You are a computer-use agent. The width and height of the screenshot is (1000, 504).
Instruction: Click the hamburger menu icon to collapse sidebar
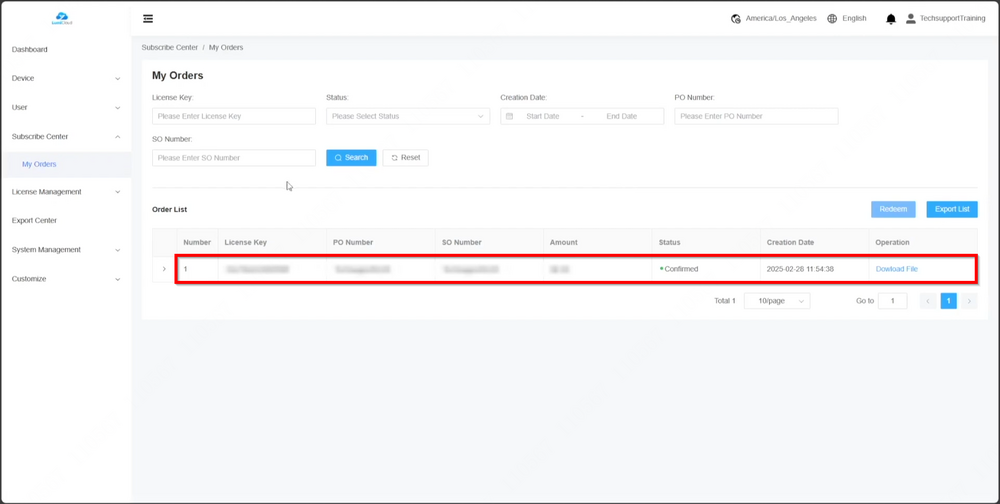148,19
